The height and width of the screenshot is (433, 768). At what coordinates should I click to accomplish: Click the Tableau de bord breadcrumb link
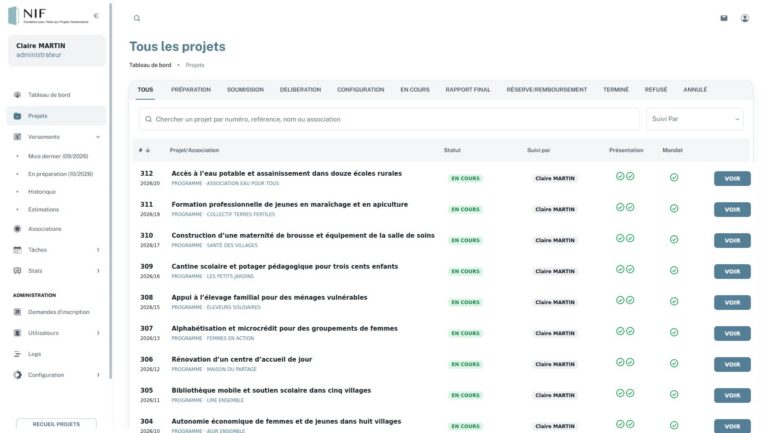150,65
